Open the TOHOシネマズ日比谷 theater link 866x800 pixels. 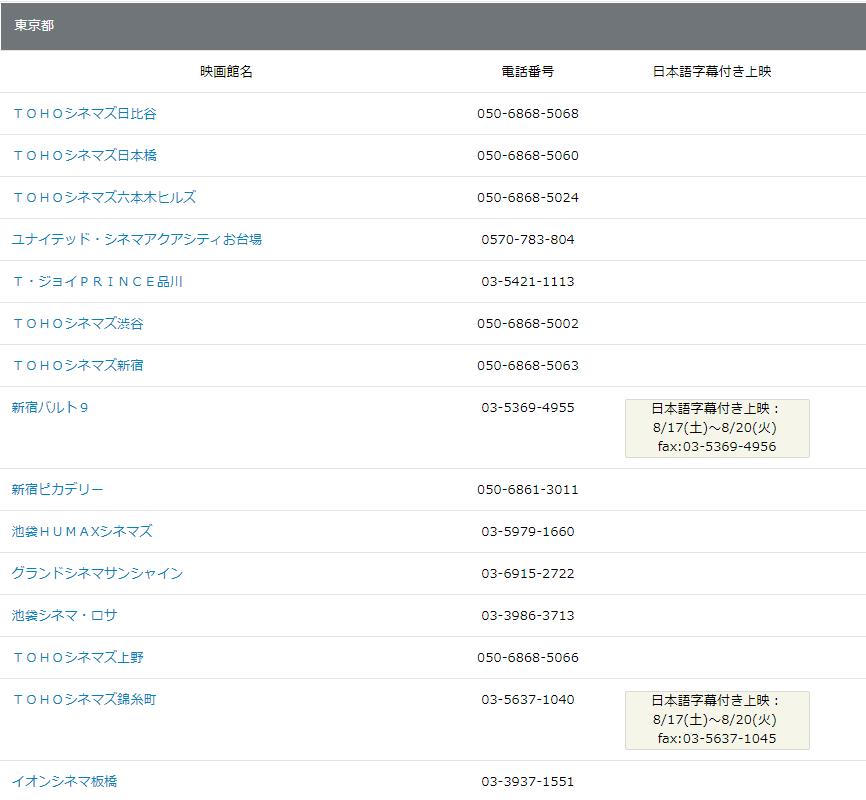[x=85, y=113]
